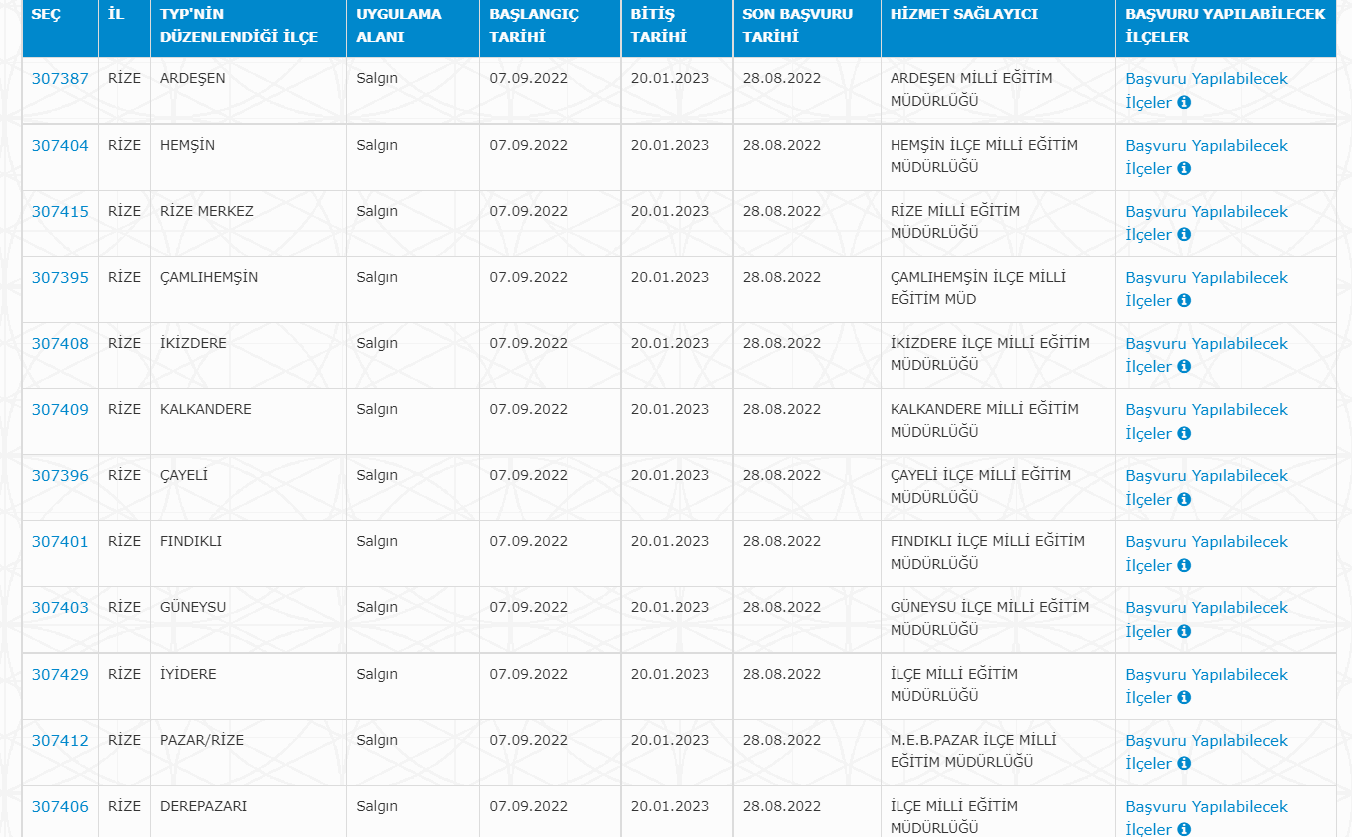Image resolution: width=1352 pixels, height=837 pixels.
Task: Click the info icon in the ARDEŞEN row
Action: click(x=1184, y=102)
